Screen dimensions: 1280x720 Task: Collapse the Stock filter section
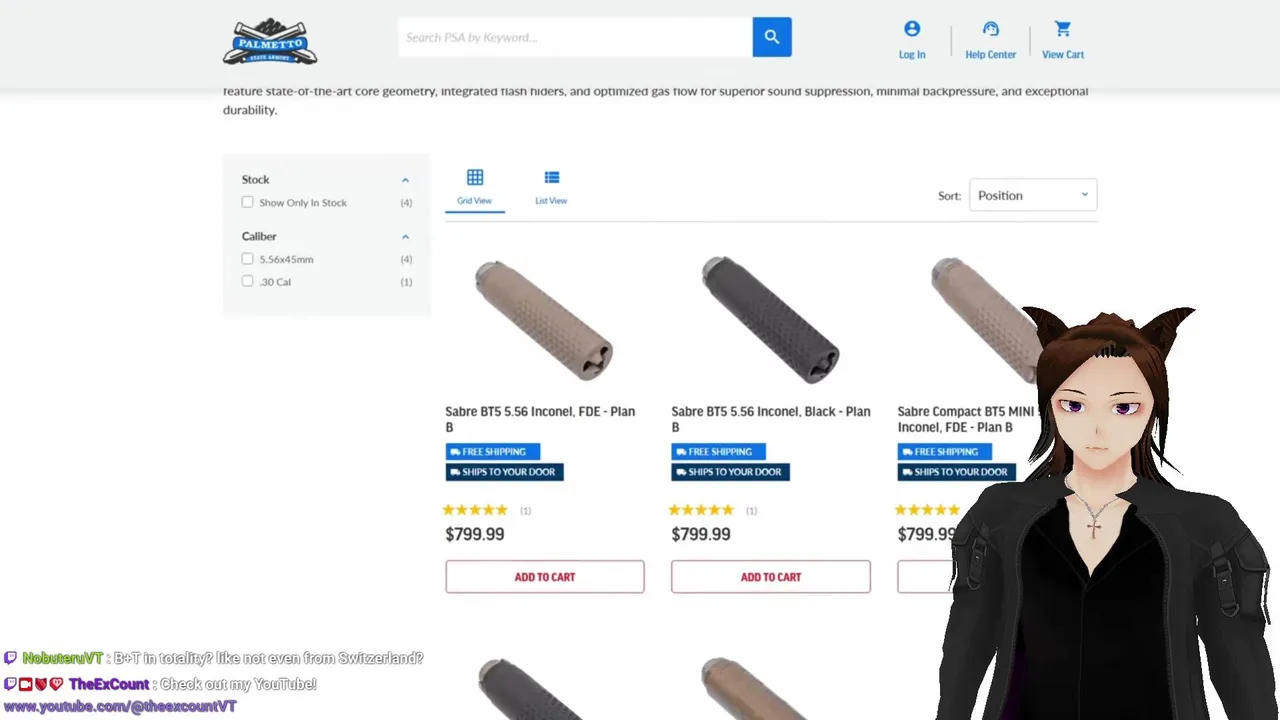[405, 180]
